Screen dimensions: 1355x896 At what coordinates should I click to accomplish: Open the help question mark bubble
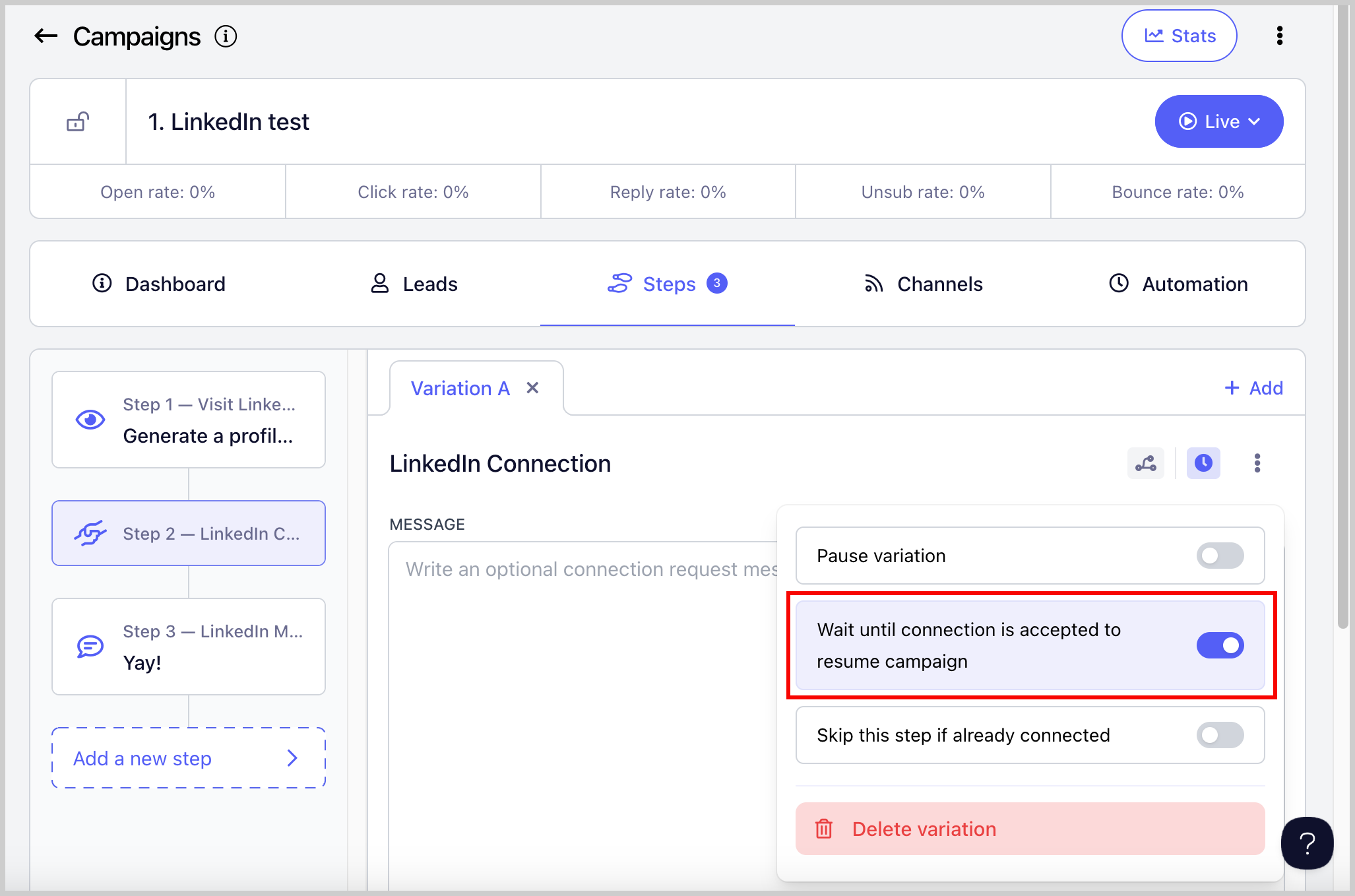pyautogui.click(x=1307, y=843)
